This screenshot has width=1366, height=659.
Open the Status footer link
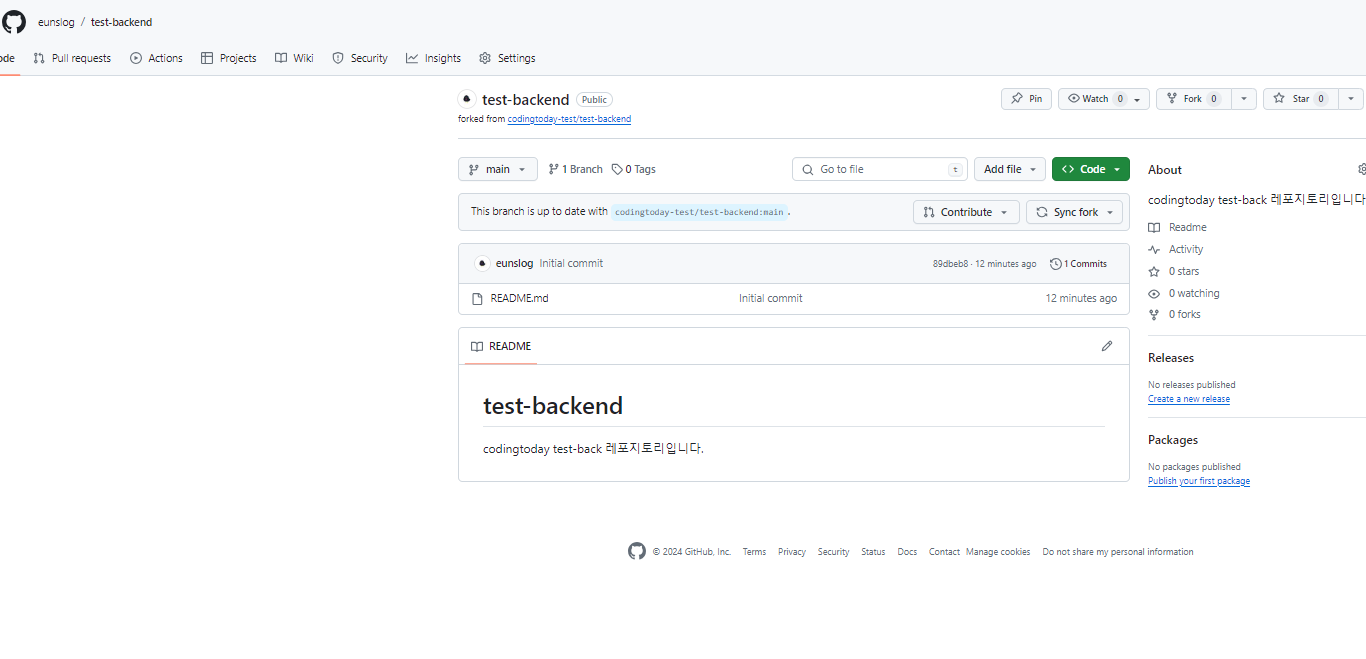click(873, 552)
